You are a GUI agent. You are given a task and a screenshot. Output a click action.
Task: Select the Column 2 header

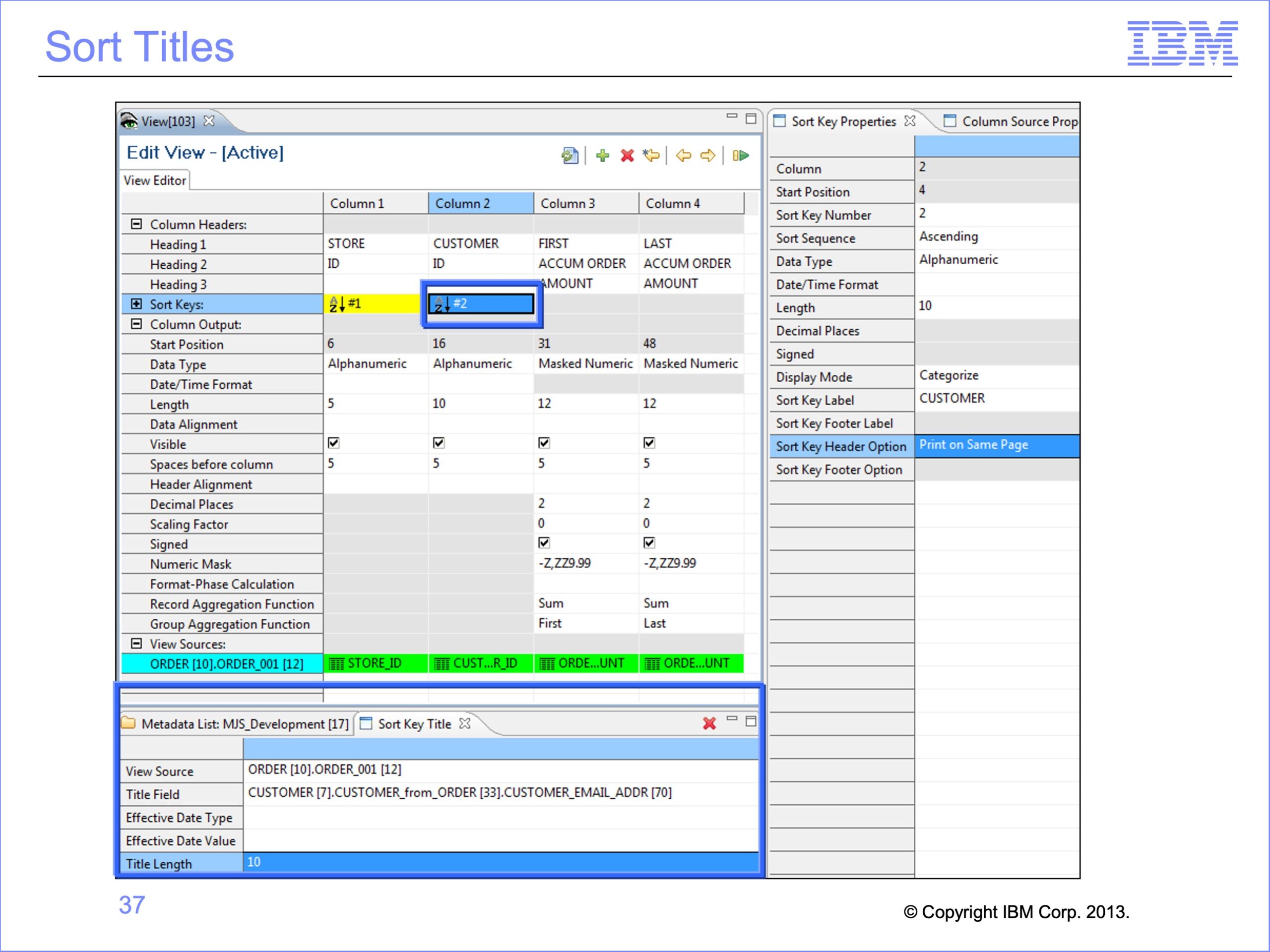481,203
